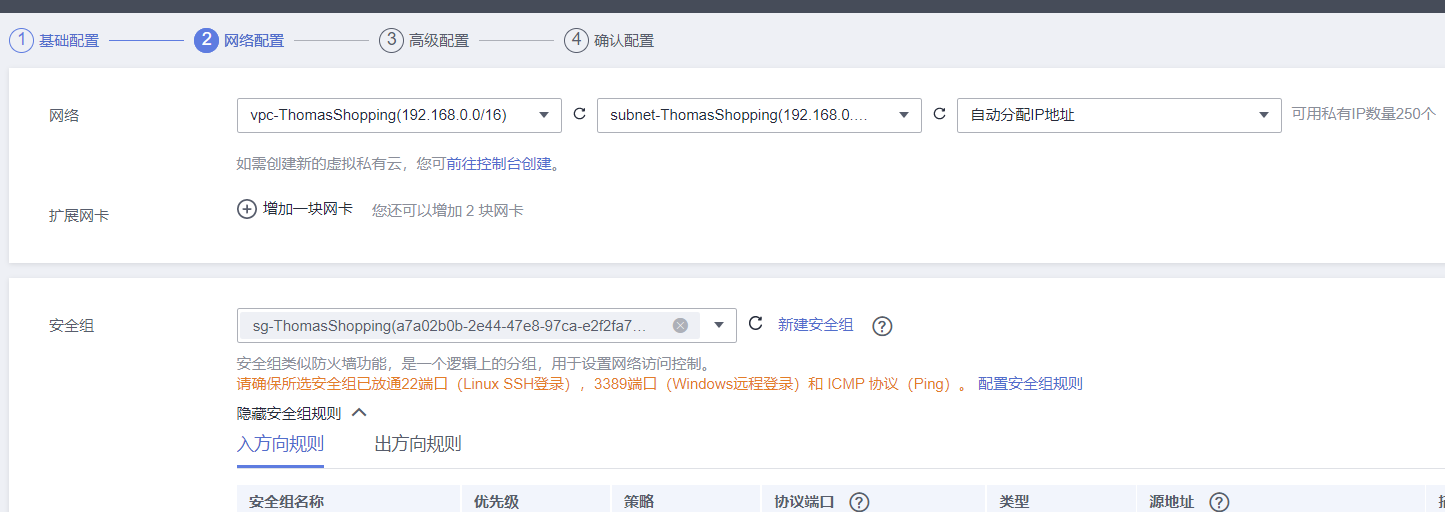Open the subnet-ThomasShopping subnet dropdown
Image resolution: width=1445 pixels, height=512 pixels.
[759, 115]
